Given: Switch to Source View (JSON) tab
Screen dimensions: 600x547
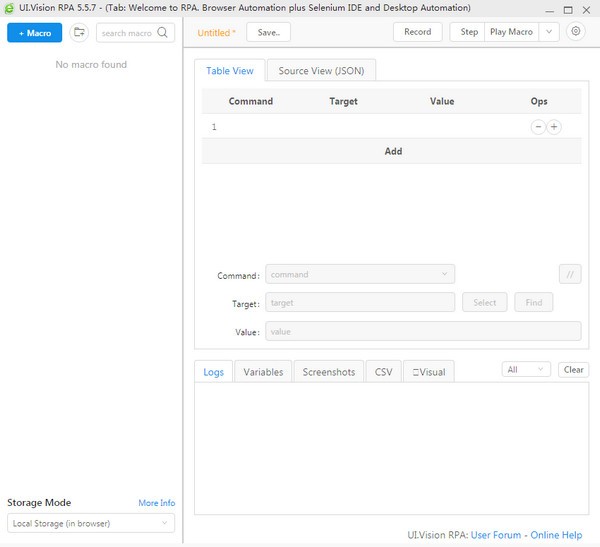Looking at the screenshot, I should point(321,71).
